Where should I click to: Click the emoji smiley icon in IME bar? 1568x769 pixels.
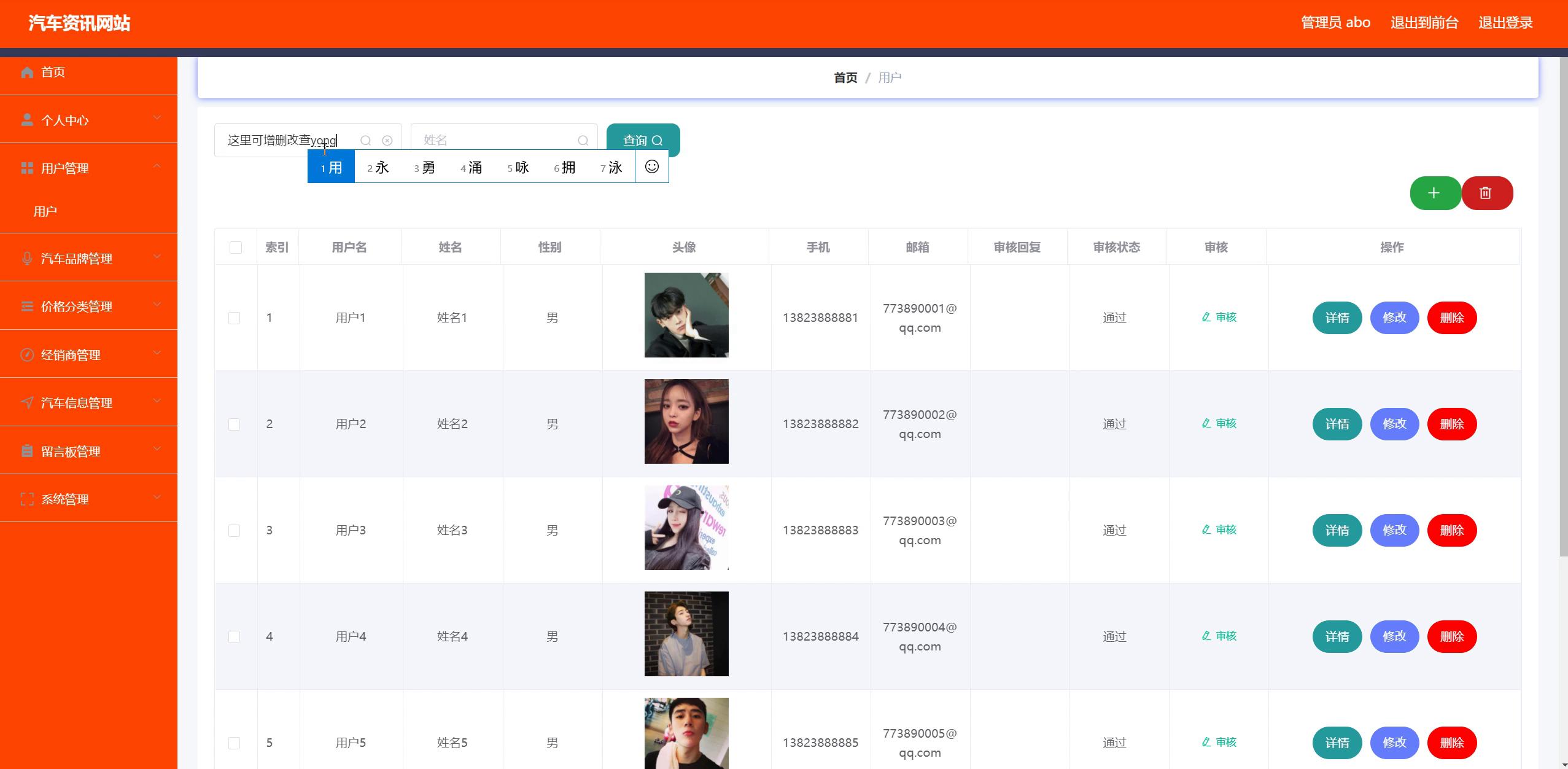point(652,166)
